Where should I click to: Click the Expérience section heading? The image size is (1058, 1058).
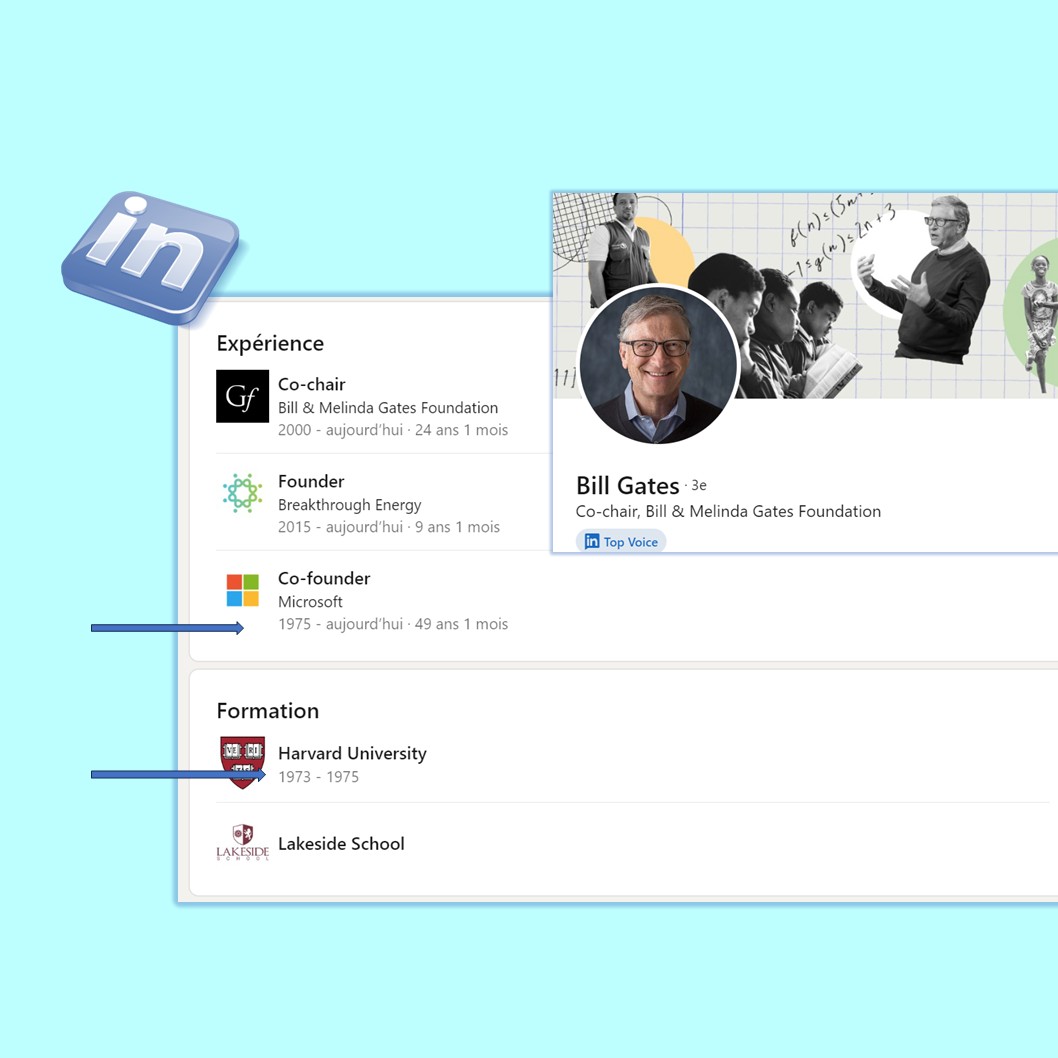pyautogui.click(x=270, y=343)
